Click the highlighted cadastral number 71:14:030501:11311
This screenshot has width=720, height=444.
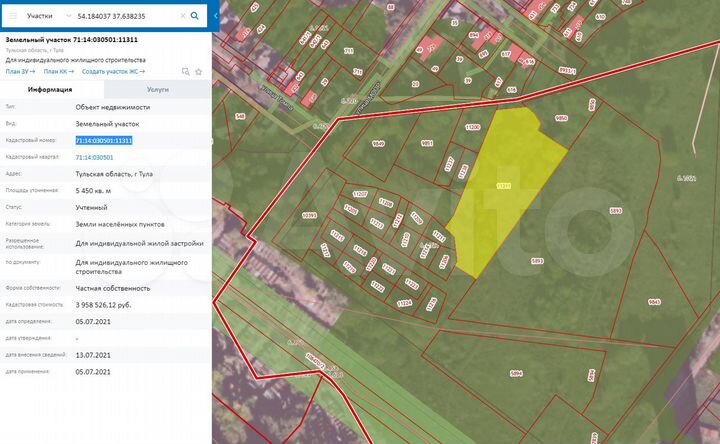pos(104,141)
